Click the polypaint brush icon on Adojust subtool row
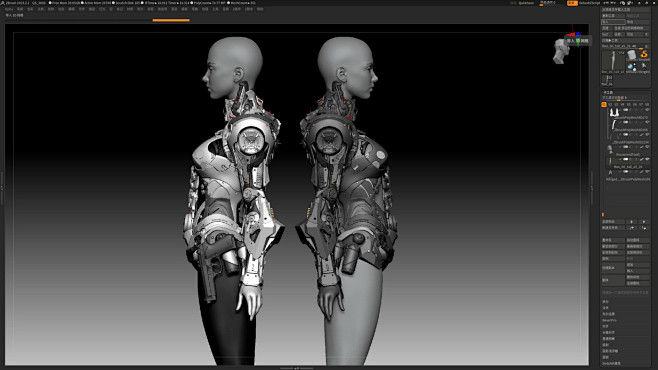Image resolution: width=658 pixels, height=370 pixels. 641,172
